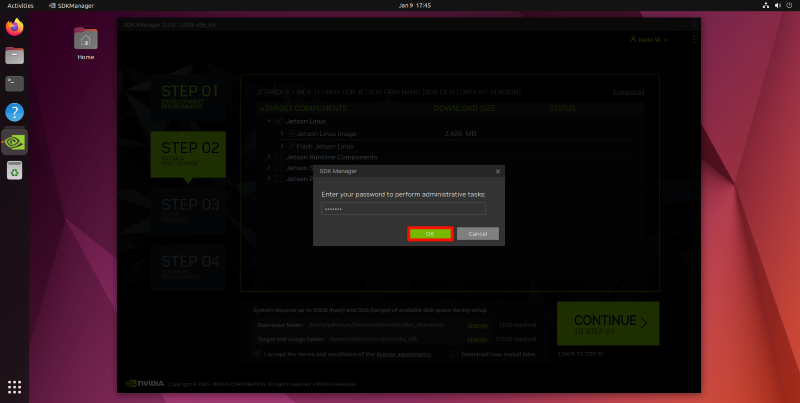Click OK in the password dialog
This screenshot has height=403, width=800.
[430, 233]
